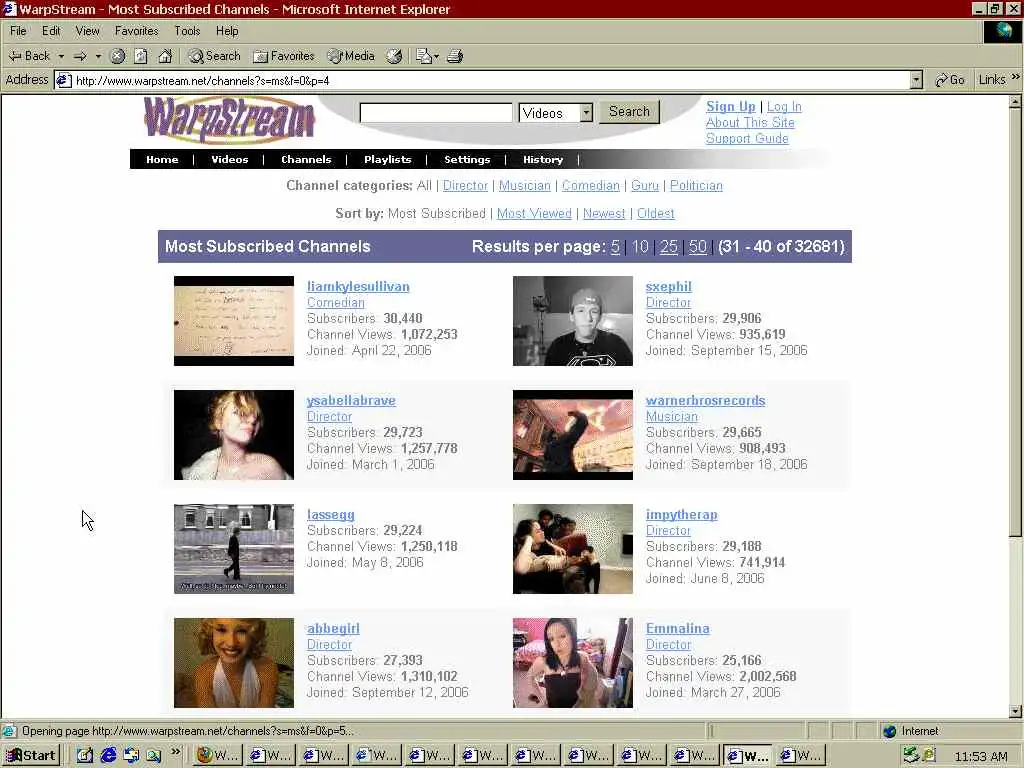Screen dimensions: 1024x768
Task: Open the Support Guide link
Action: pyautogui.click(x=747, y=138)
